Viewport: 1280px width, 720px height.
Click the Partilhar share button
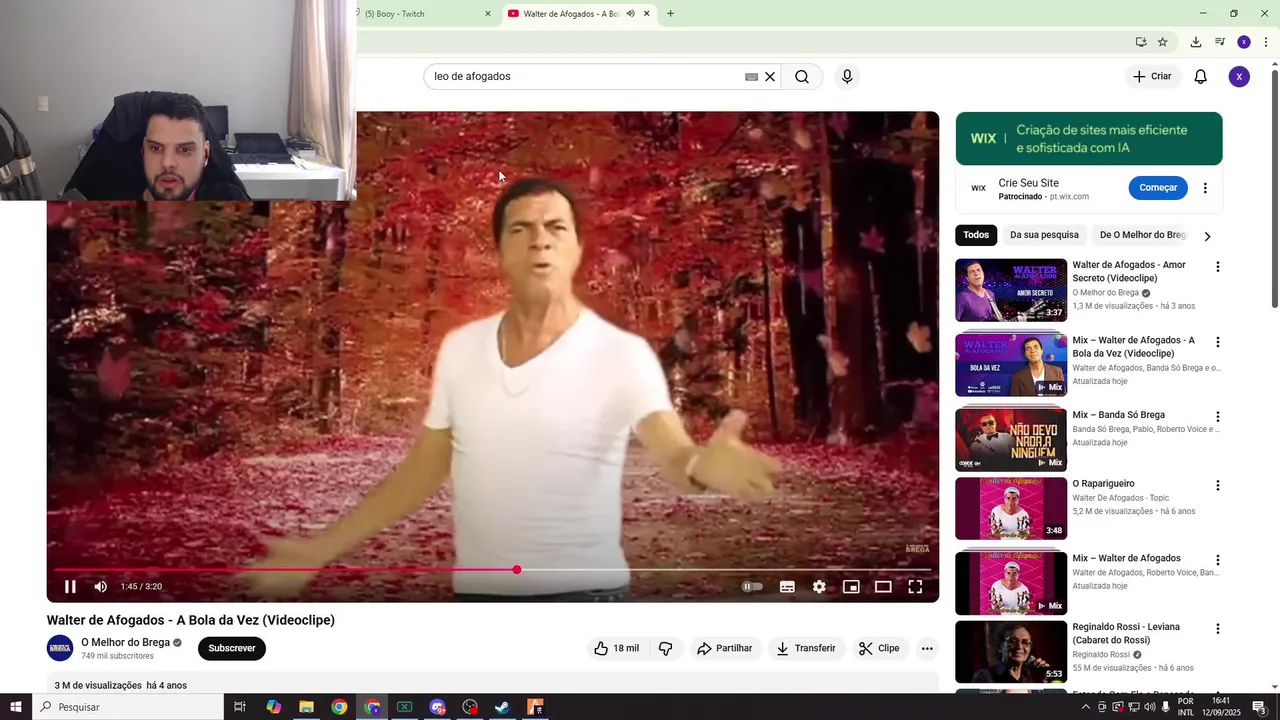(725, 648)
